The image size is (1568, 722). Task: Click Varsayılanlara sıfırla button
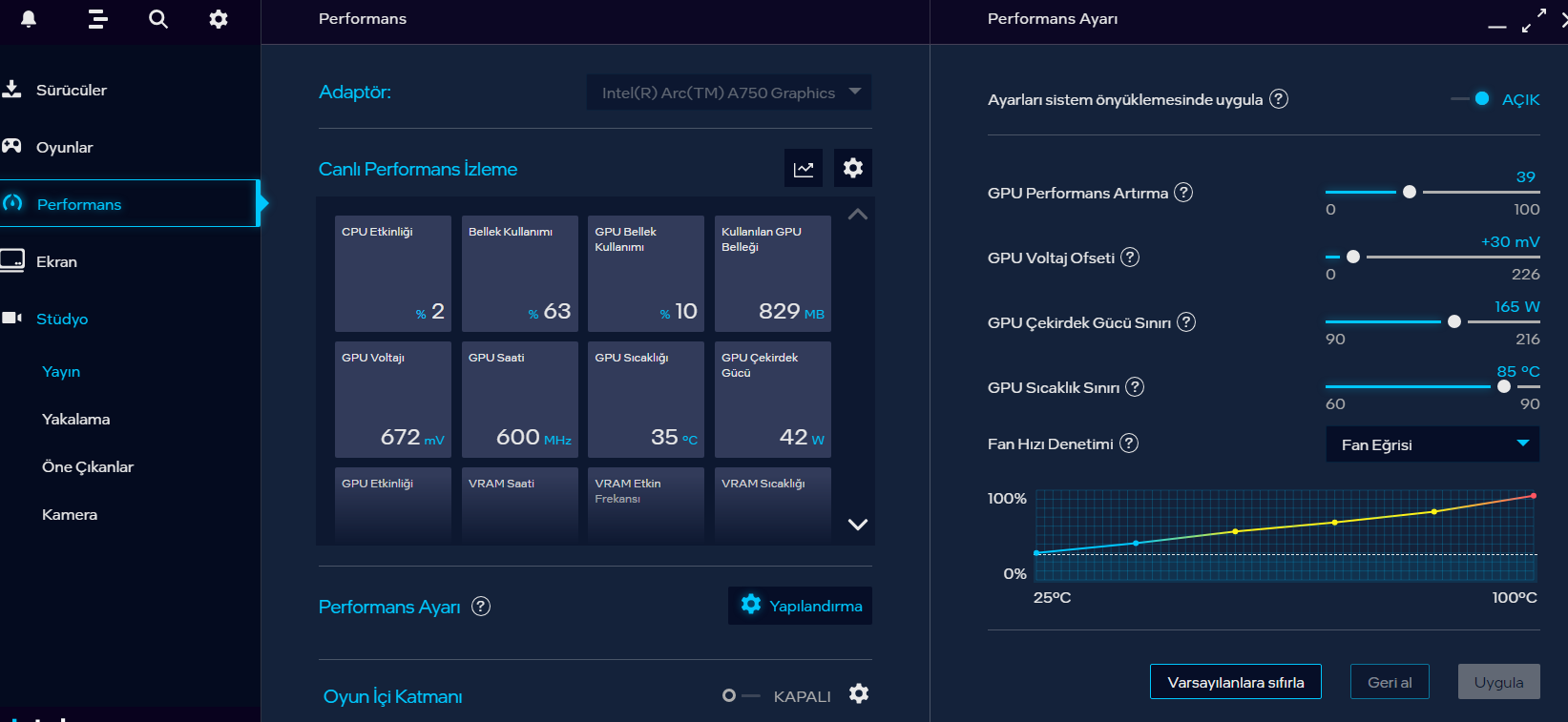[1236, 682]
